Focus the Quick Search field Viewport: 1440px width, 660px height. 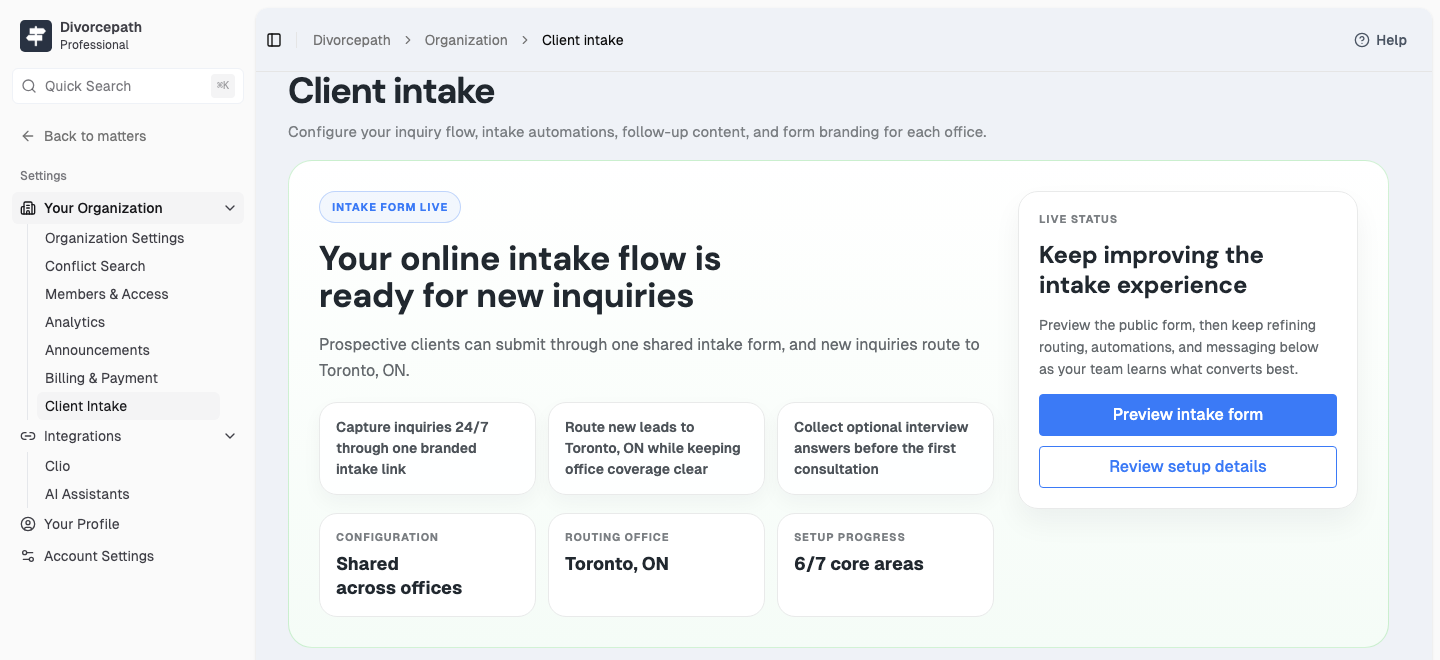(128, 86)
